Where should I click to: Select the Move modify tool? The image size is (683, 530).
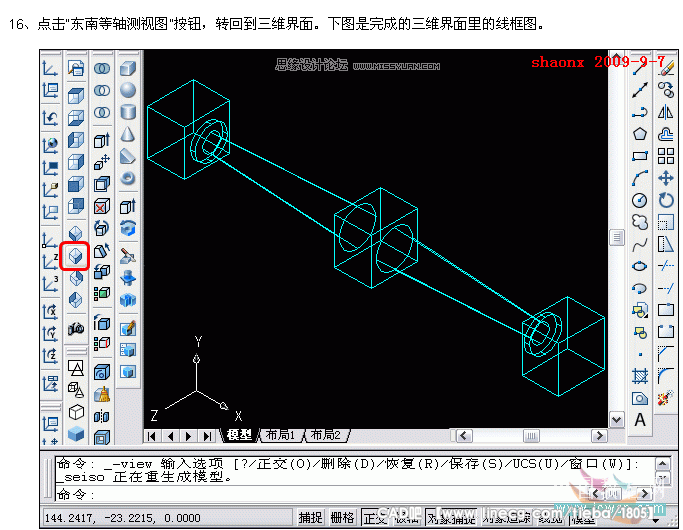click(666, 178)
